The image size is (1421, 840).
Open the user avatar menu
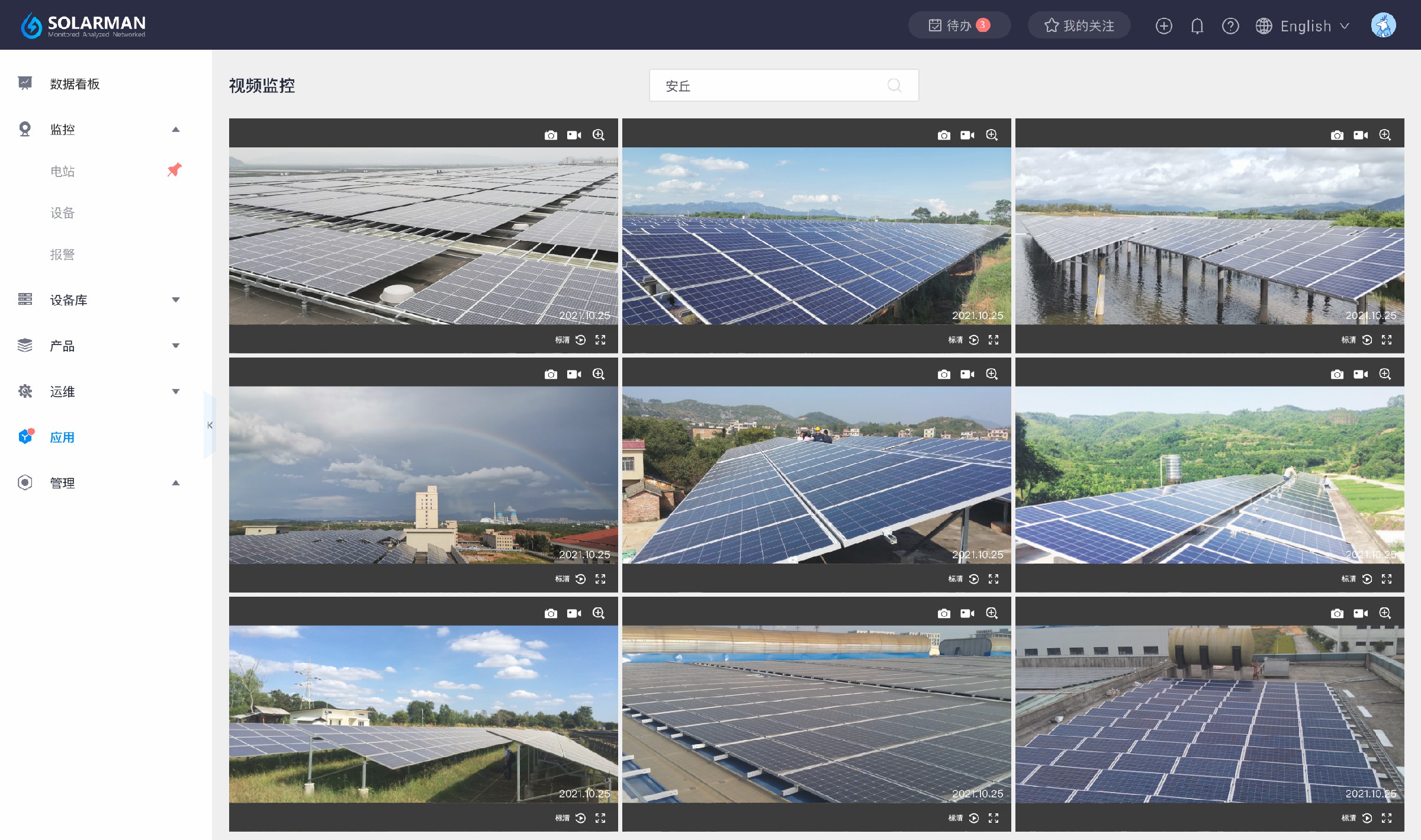(1383, 25)
